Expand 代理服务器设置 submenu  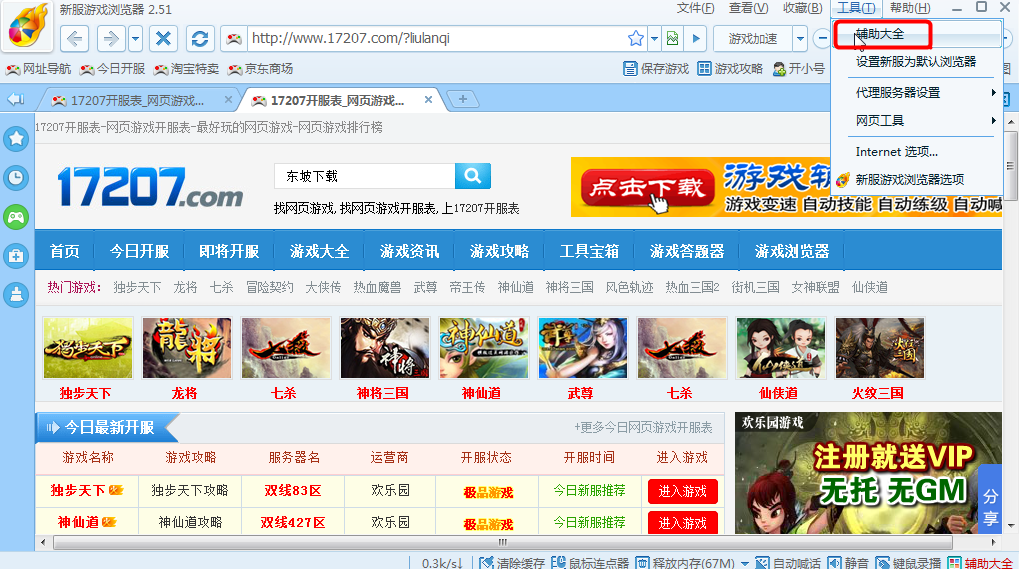(x=916, y=93)
